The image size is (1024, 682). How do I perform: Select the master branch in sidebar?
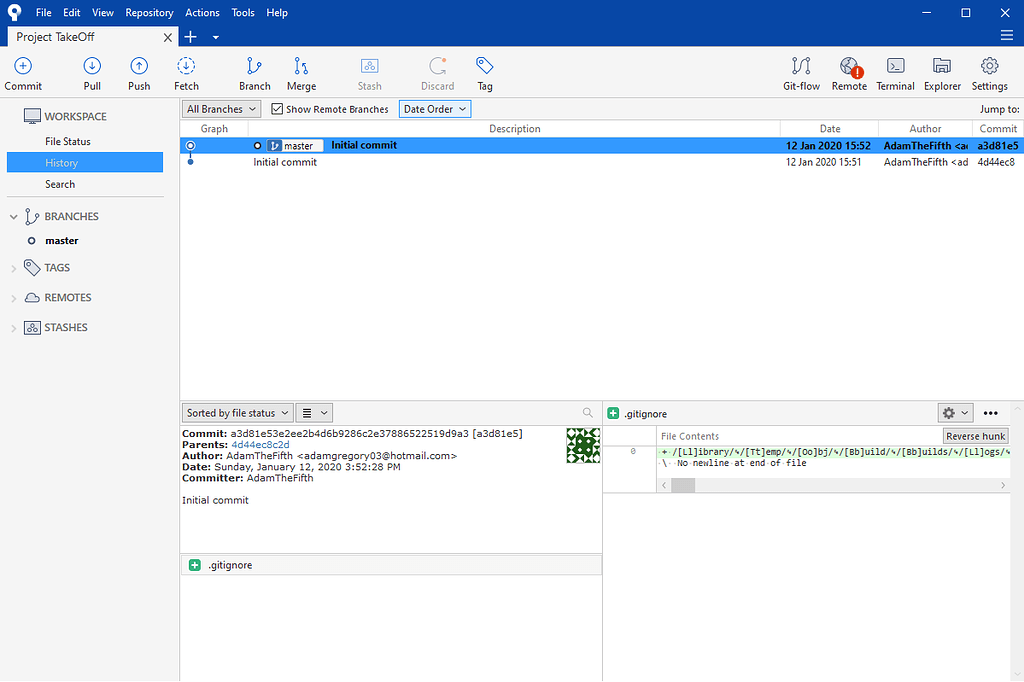61,241
